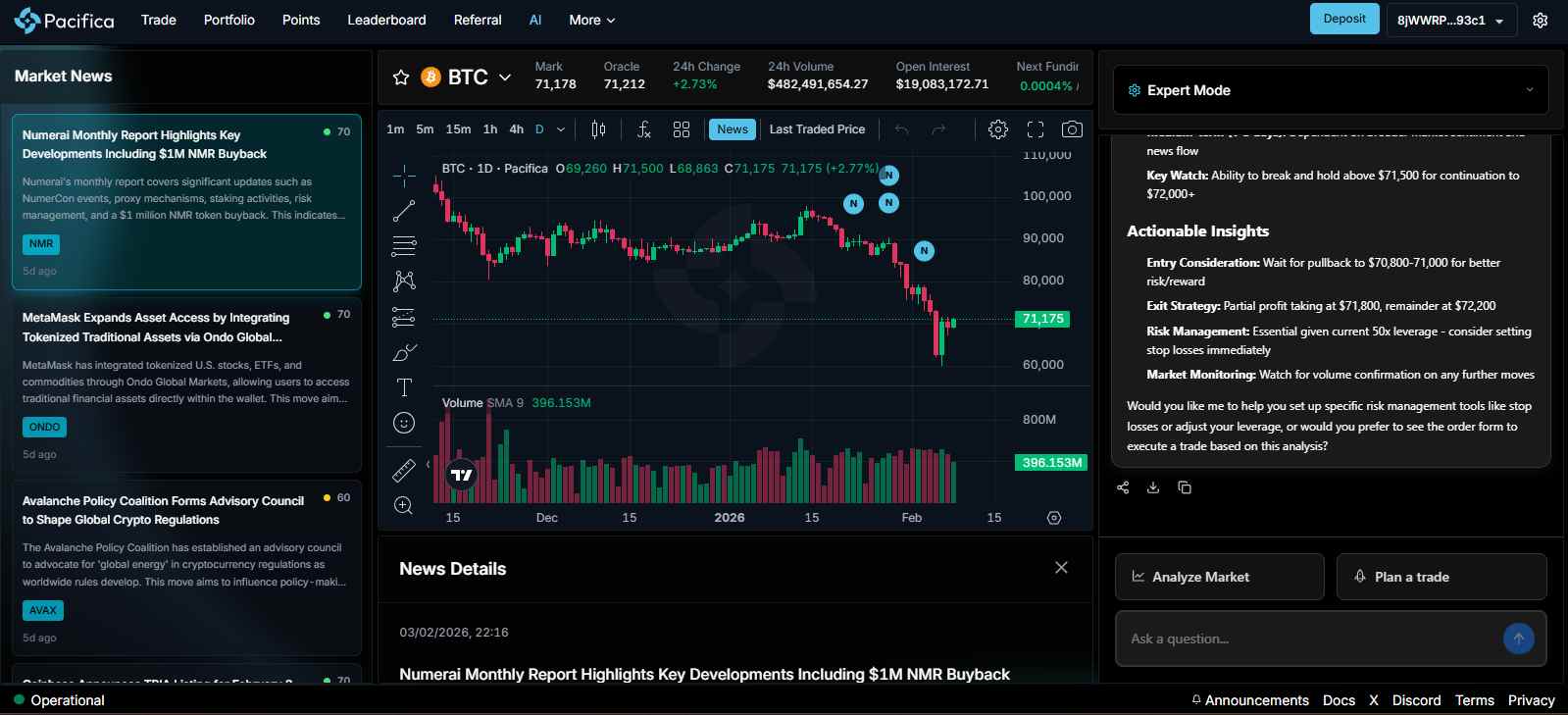Open the chart ruler measure tool
The height and width of the screenshot is (715, 1568).
tap(404, 471)
